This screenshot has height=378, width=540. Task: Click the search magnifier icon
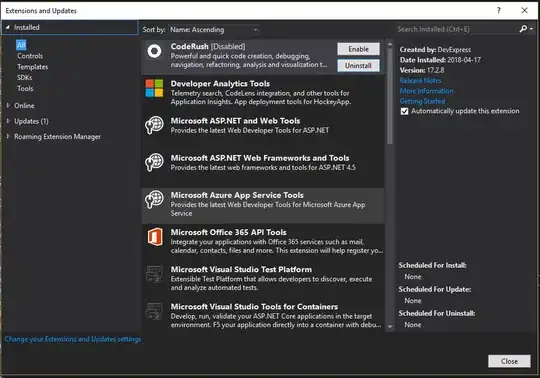coord(523,29)
